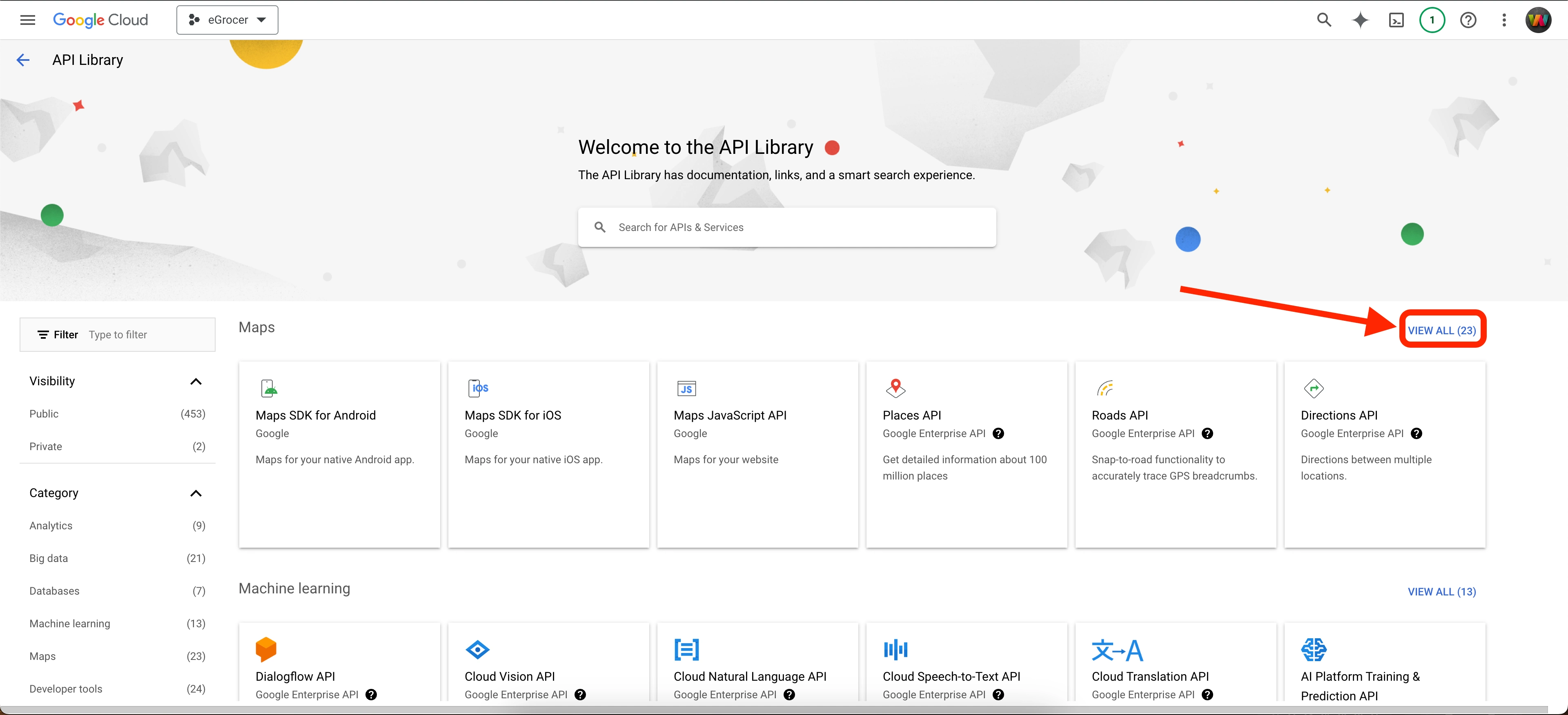Click the help icon beside Cloud Vision enterprise label
Viewport: 1568px width, 715px height.
point(580,695)
